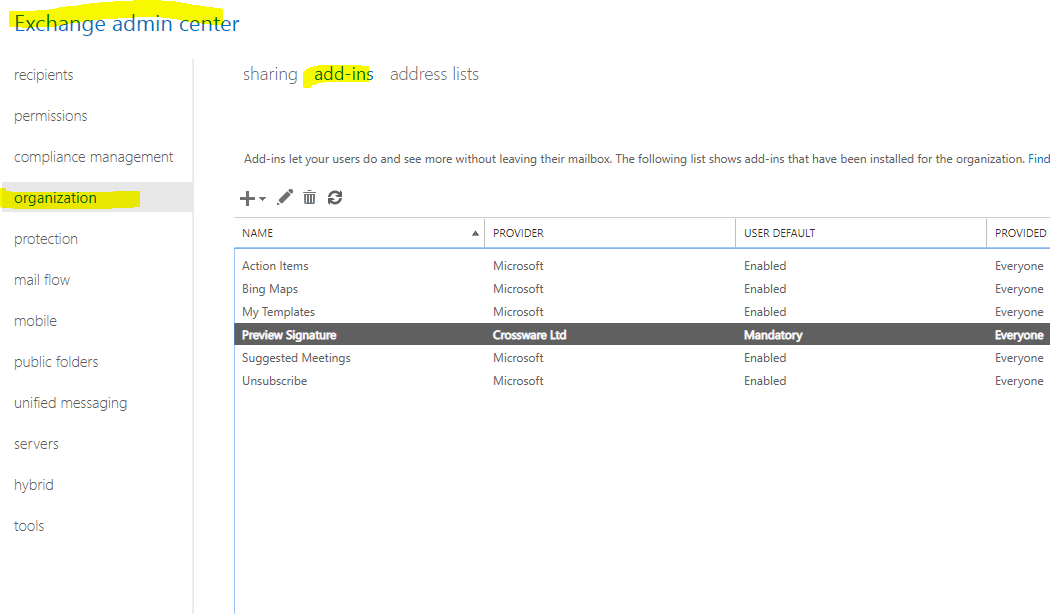Go to public folders
This screenshot has height=614, width=1050.
tap(56, 362)
